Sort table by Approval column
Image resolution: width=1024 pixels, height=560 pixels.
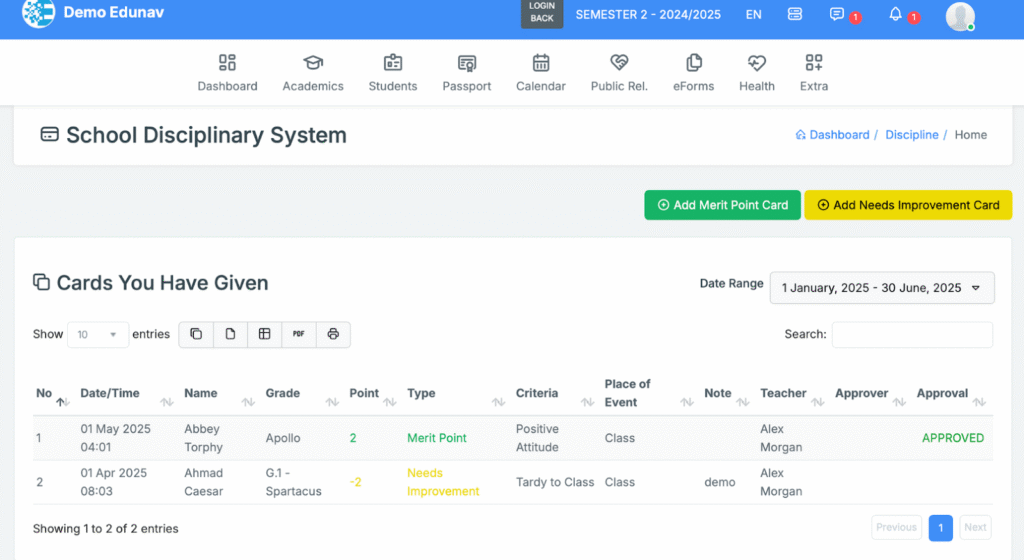[942, 393]
